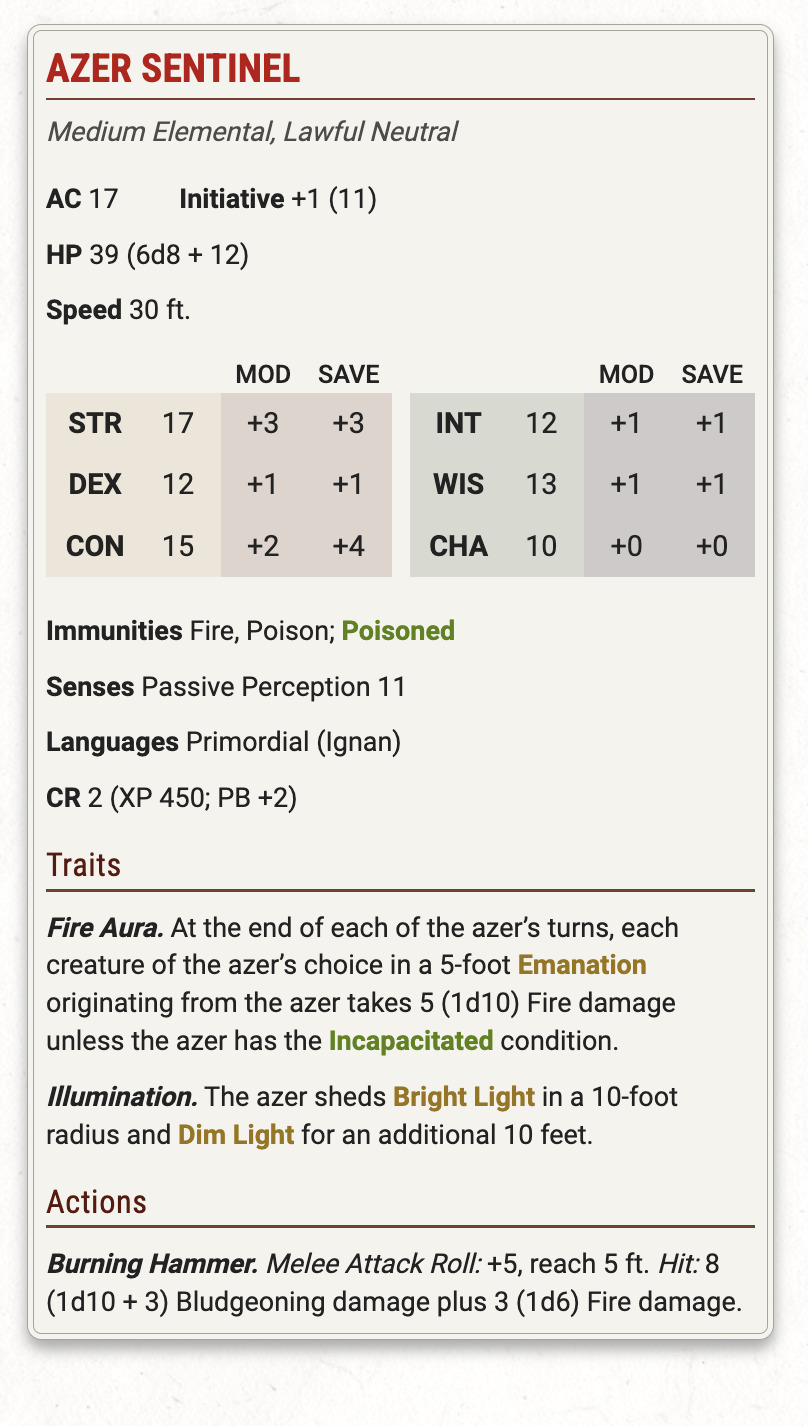This screenshot has width=808, height=1426.
Task: Open the Emanation rules link
Action: click(x=582, y=965)
